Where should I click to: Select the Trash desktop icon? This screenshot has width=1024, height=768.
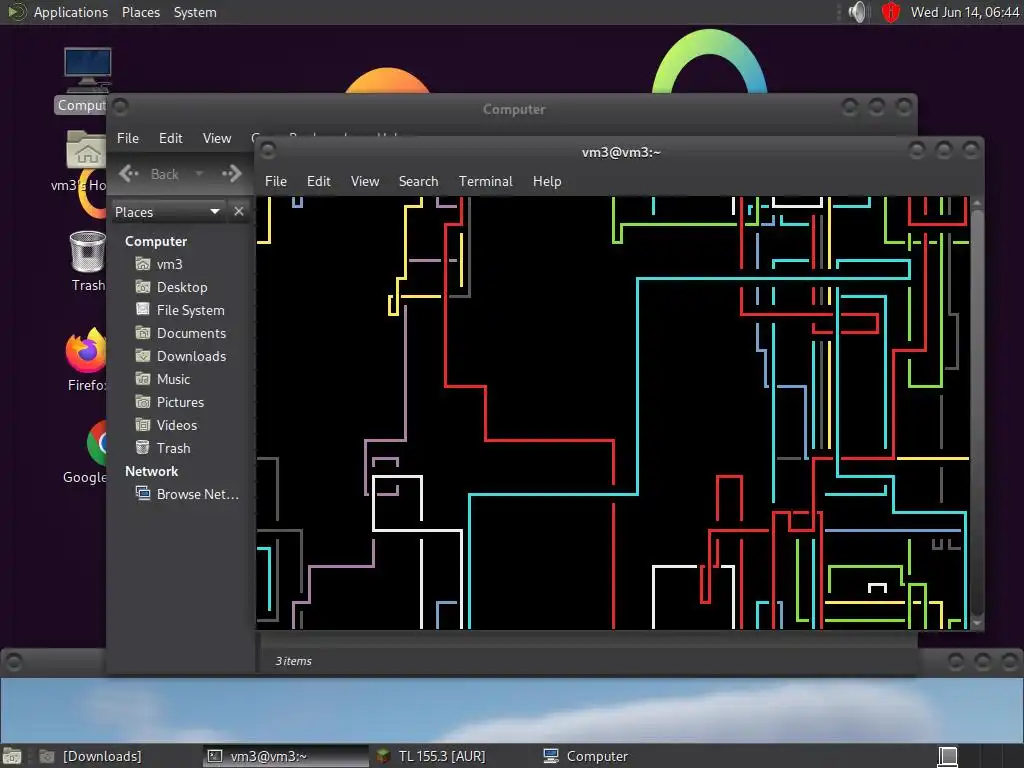click(88, 261)
